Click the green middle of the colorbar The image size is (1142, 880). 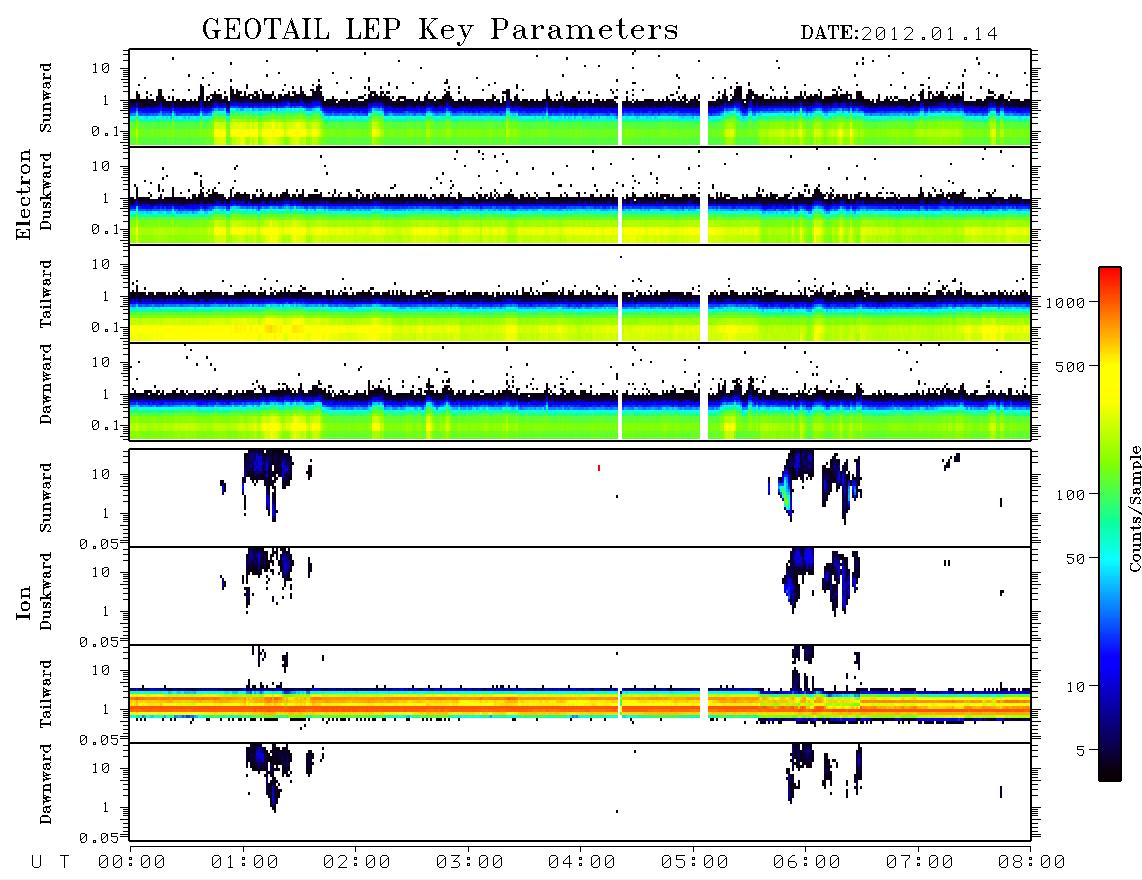(x=1110, y=481)
